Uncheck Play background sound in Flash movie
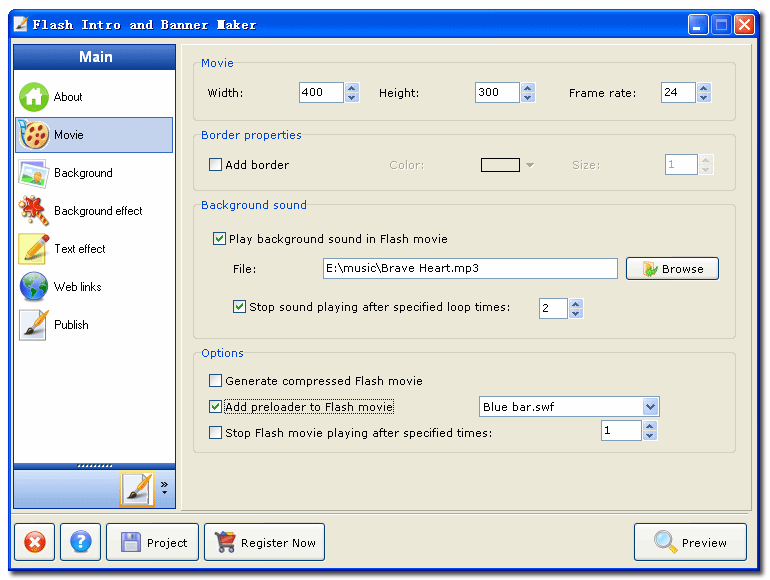The width and height of the screenshot is (770, 580). [x=220, y=239]
